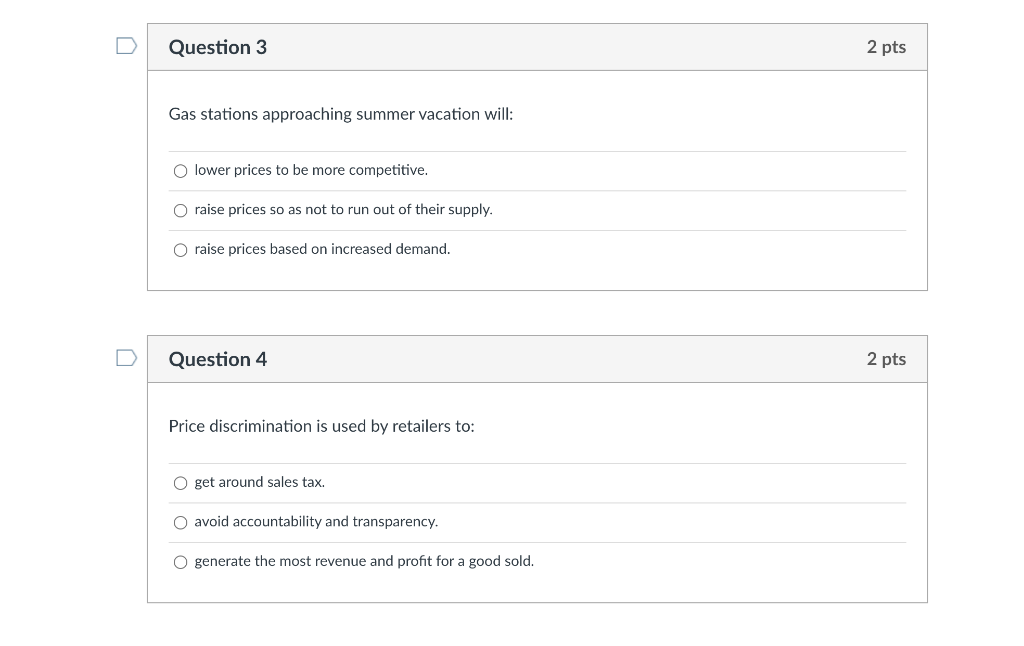Click the '2 pts' label of Question 3

[886, 47]
